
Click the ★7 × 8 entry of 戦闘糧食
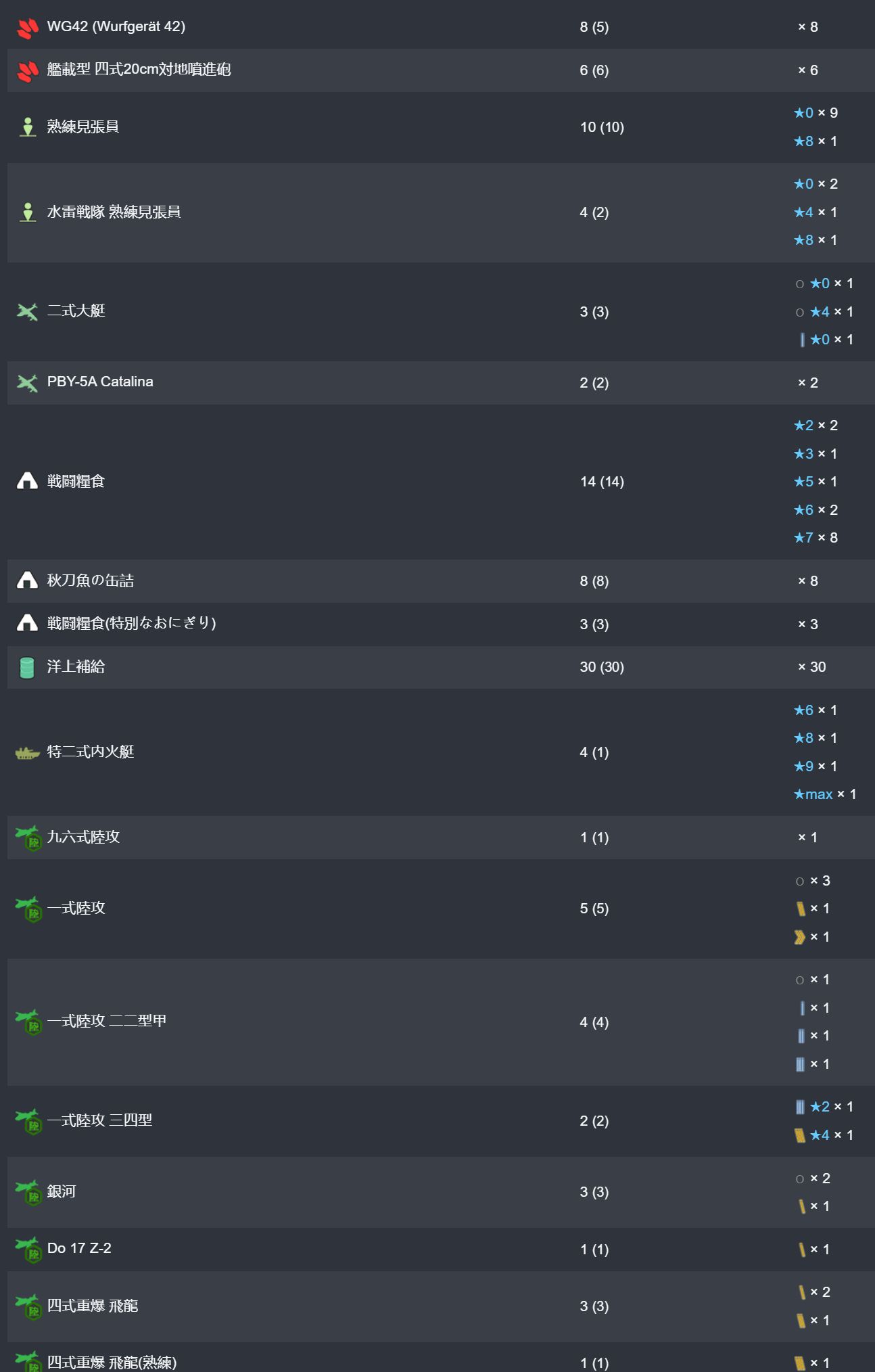coord(815,538)
